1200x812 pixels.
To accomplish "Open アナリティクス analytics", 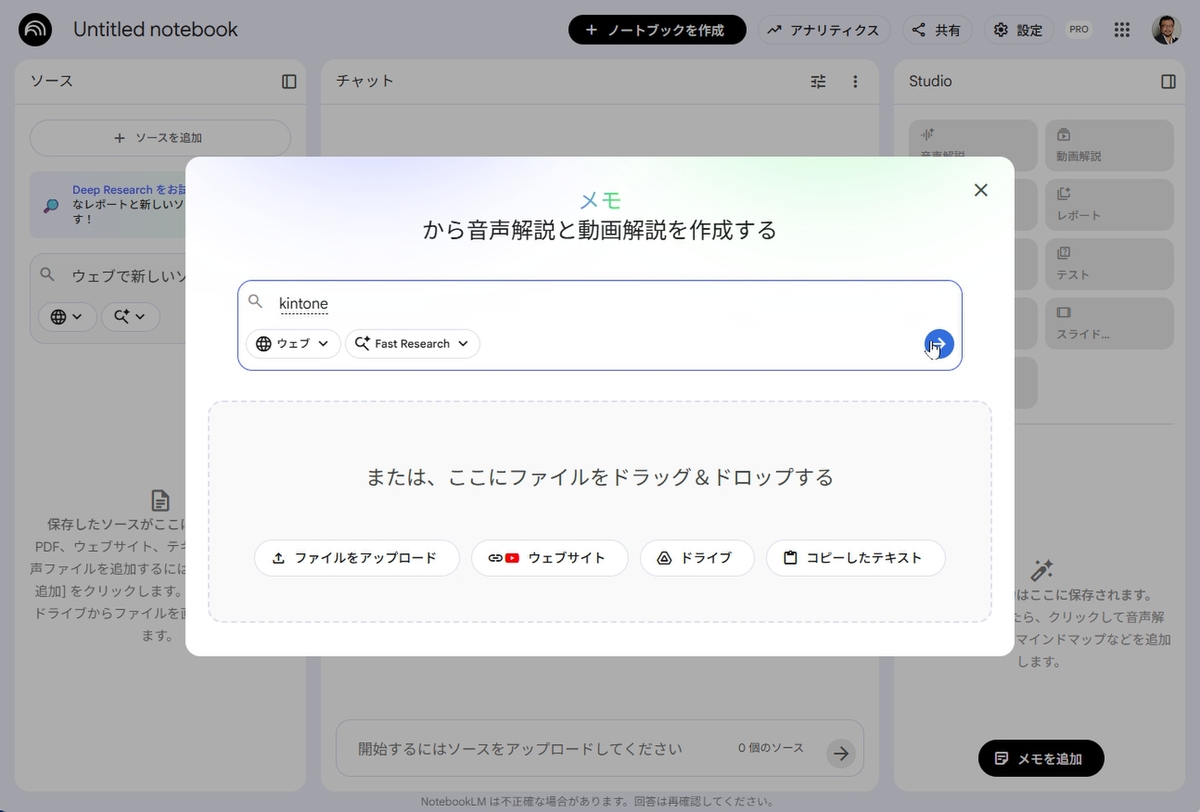I will [823, 30].
